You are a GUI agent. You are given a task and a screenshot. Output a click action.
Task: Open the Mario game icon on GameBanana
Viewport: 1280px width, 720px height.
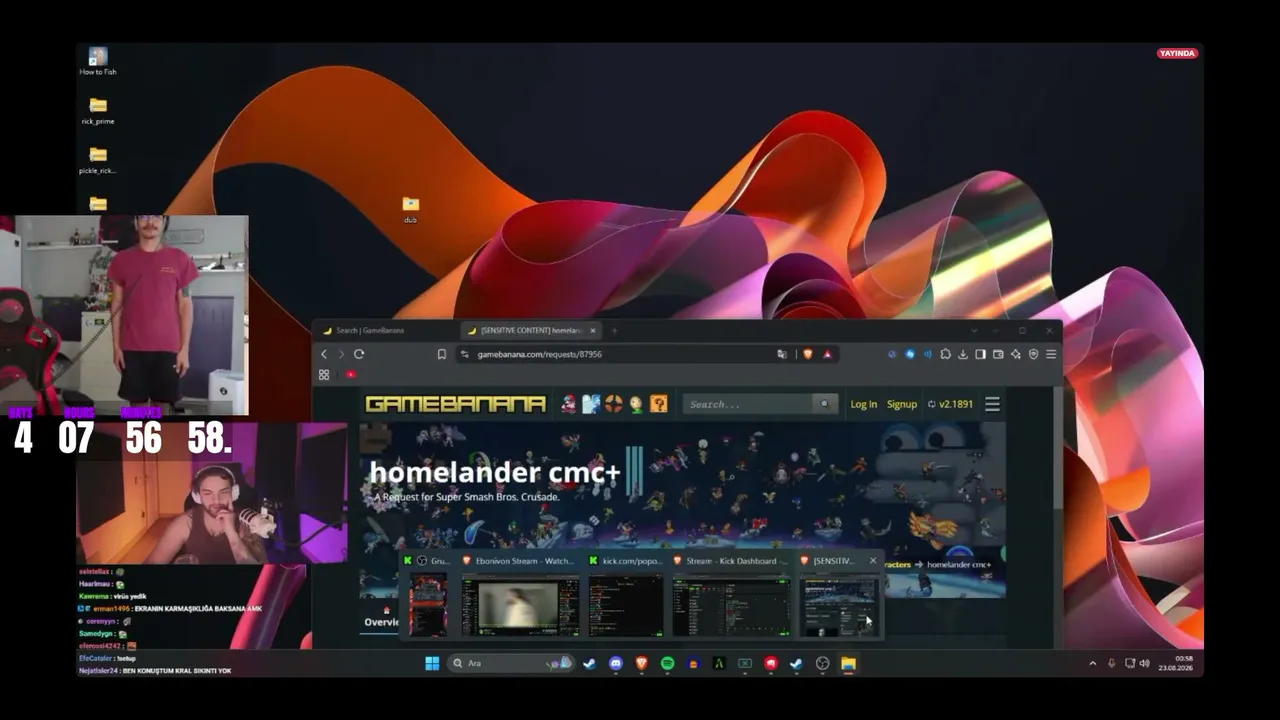coord(569,404)
